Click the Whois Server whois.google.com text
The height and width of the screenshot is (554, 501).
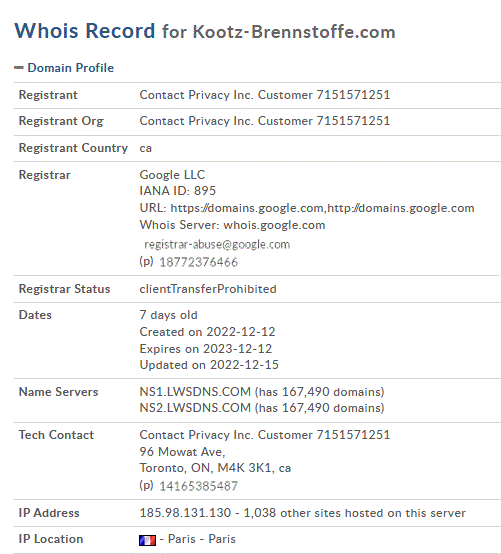(x=232, y=225)
